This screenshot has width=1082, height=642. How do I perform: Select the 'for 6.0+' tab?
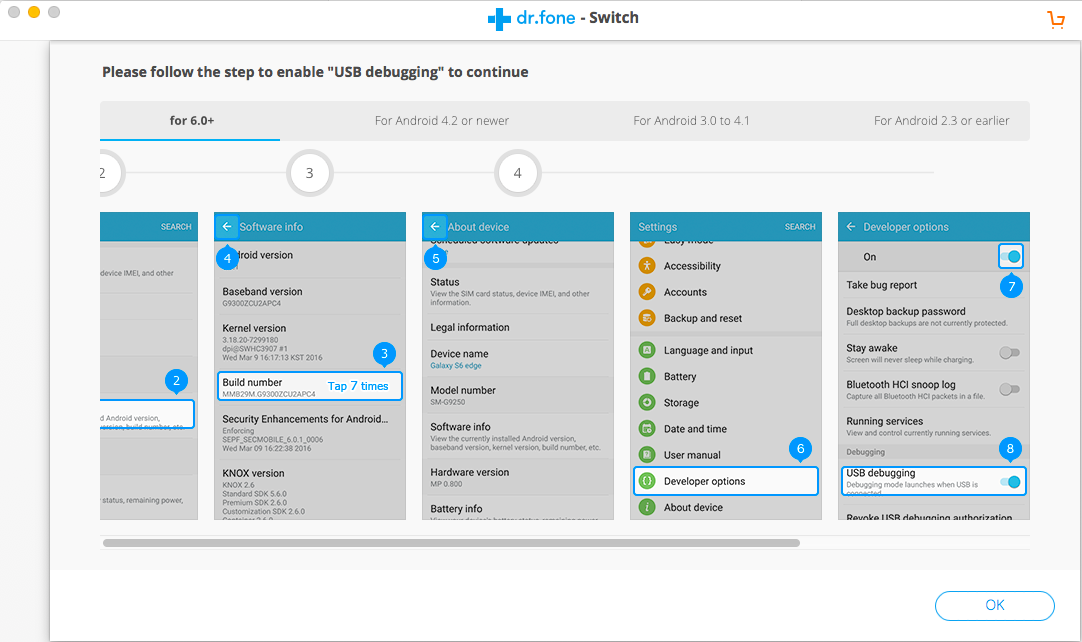point(192,121)
